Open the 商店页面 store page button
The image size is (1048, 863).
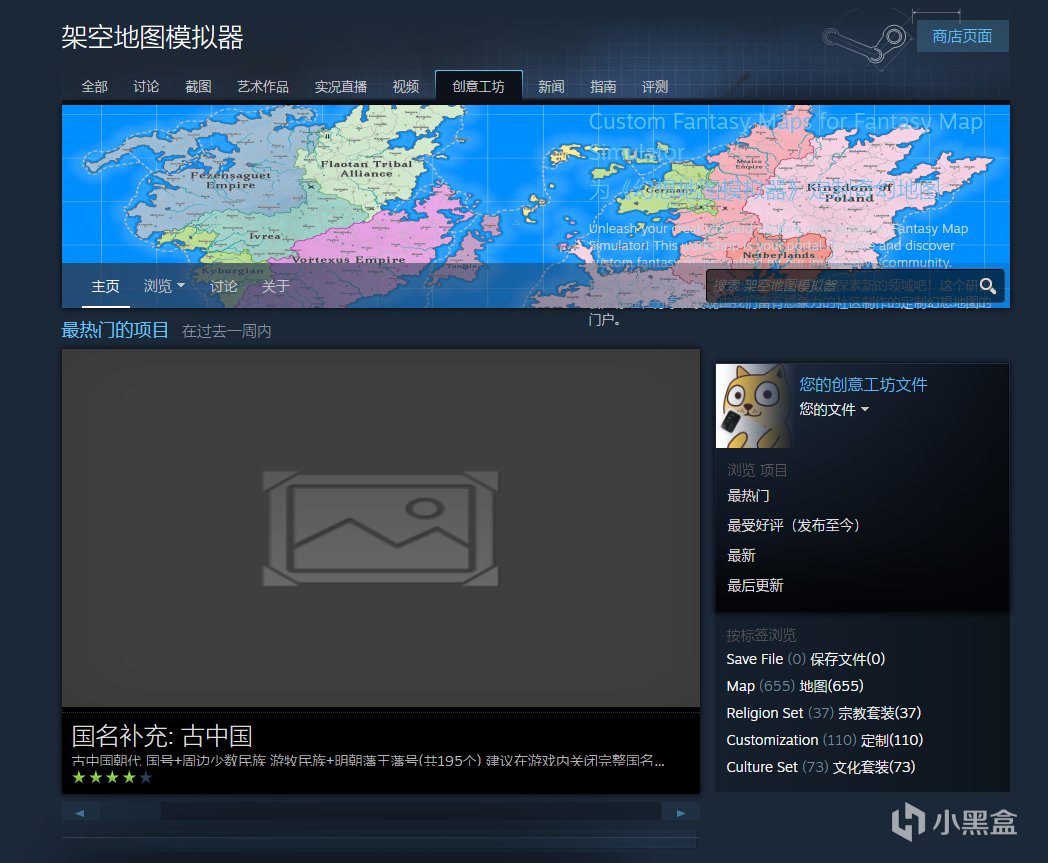point(962,36)
